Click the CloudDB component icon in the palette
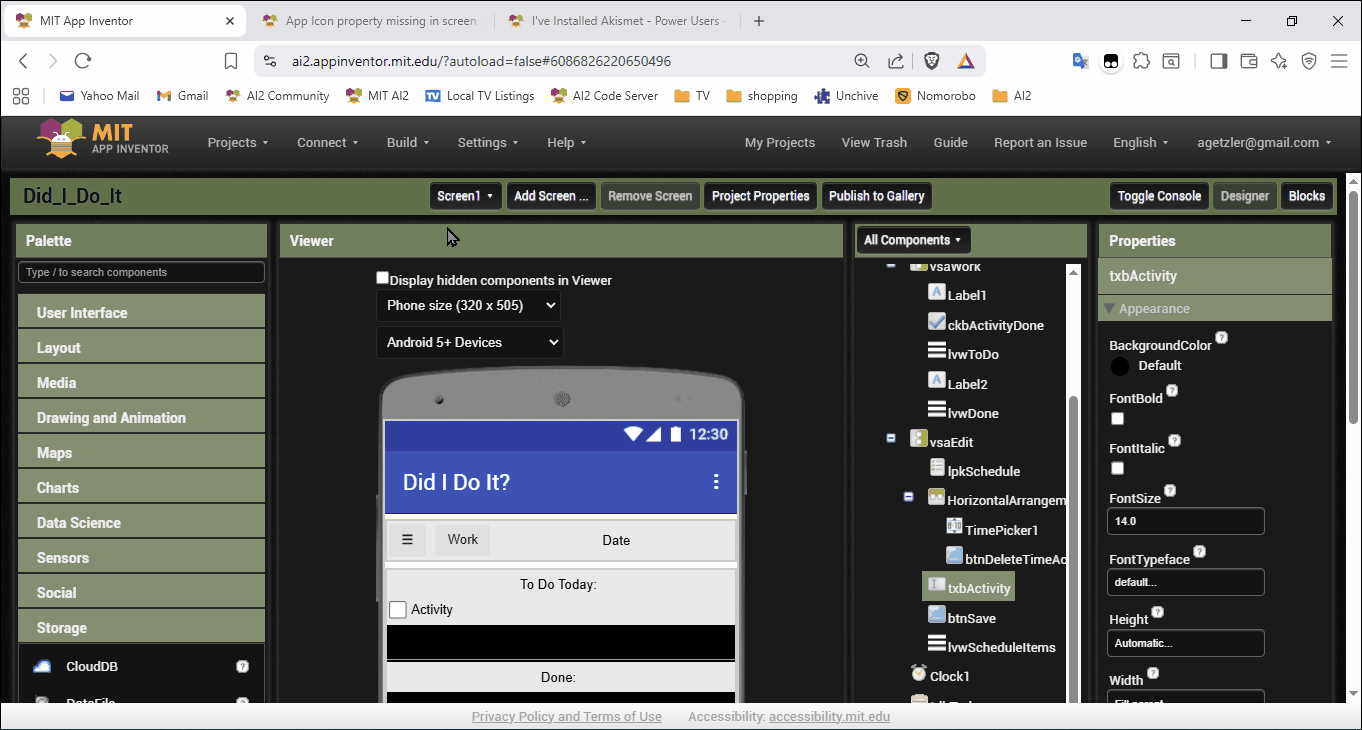The height and width of the screenshot is (730, 1362). click(42, 667)
